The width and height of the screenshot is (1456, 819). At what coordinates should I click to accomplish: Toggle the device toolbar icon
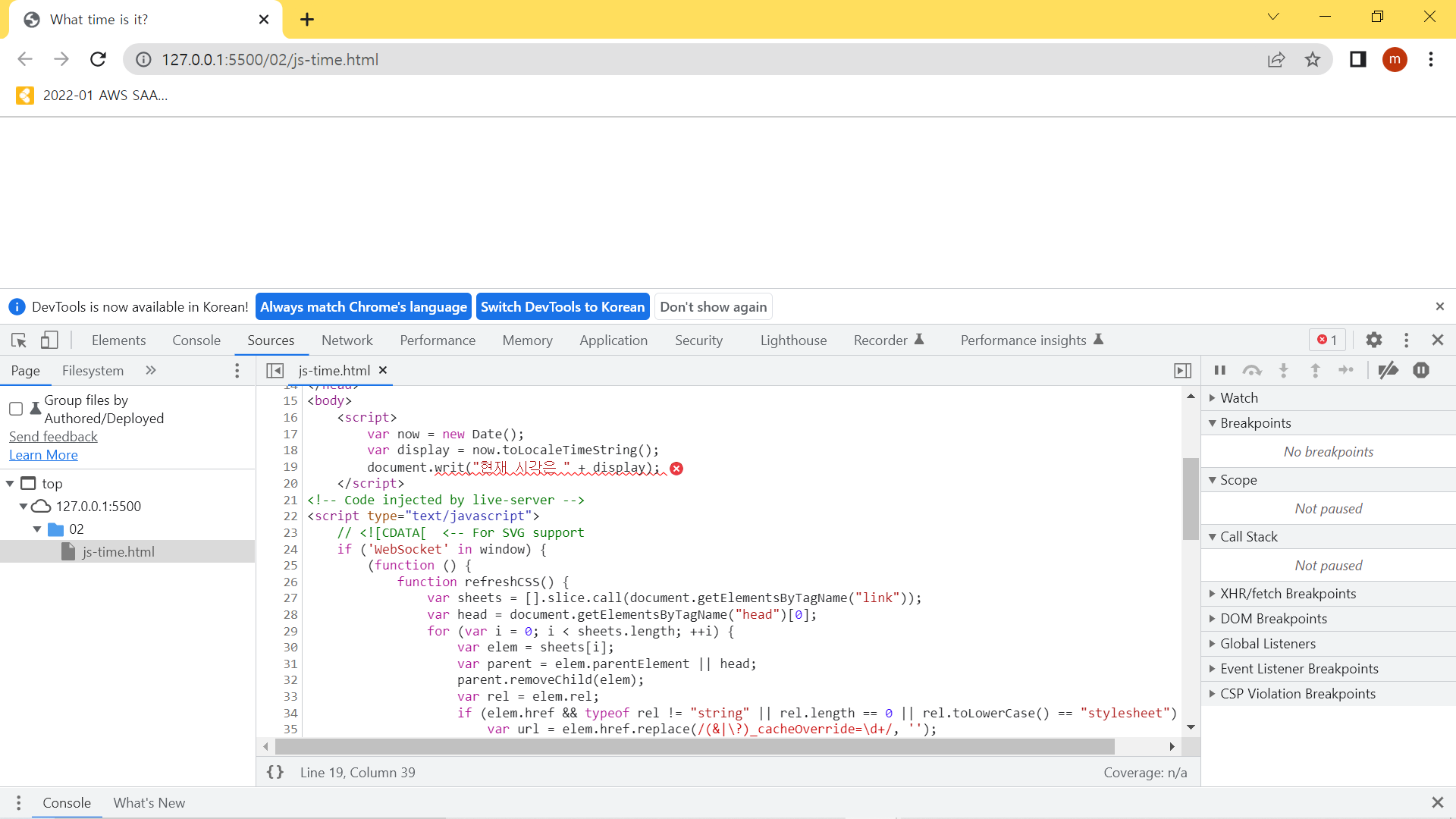click(49, 340)
